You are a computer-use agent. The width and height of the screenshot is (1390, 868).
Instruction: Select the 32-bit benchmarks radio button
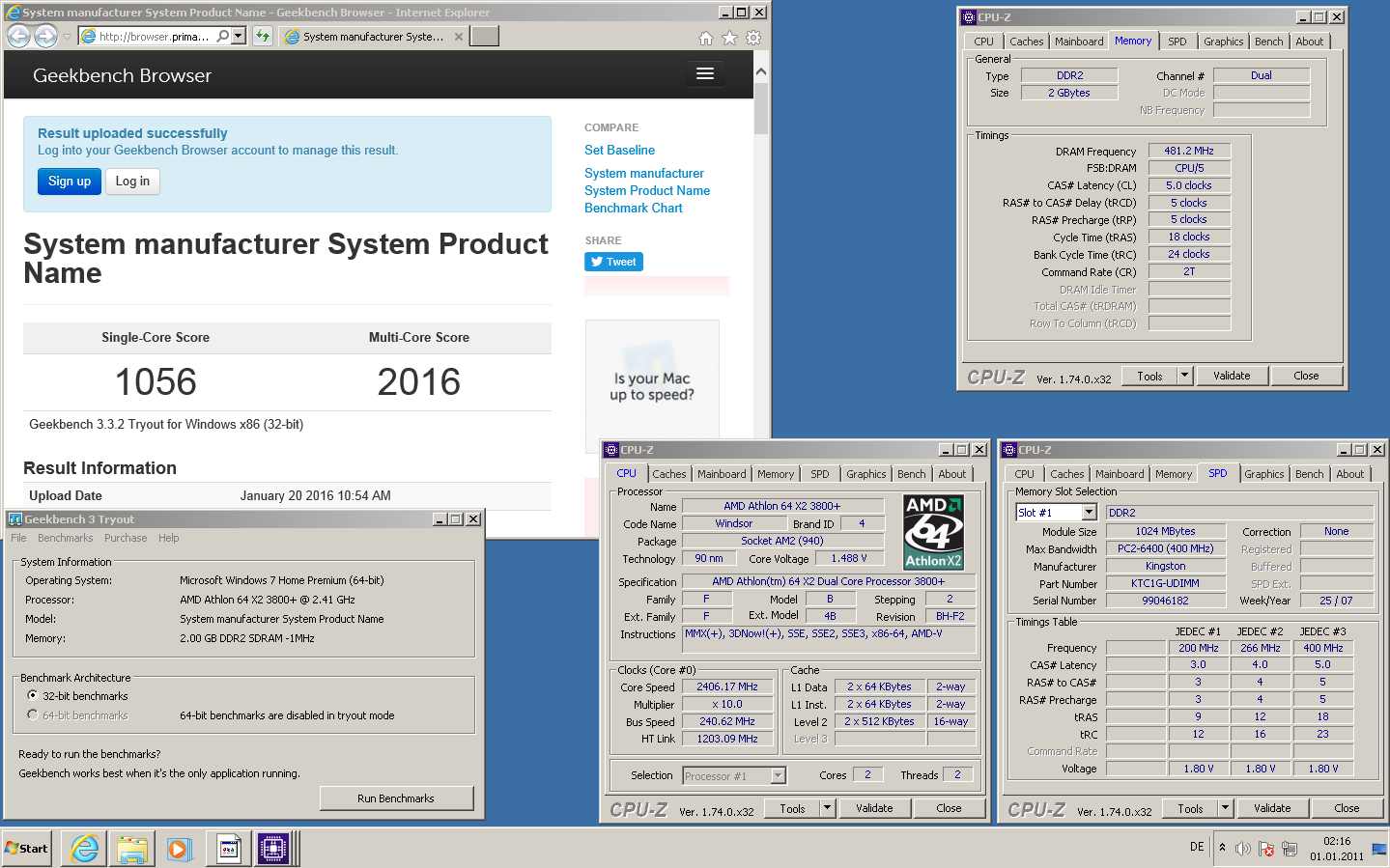[x=33, y=695]
